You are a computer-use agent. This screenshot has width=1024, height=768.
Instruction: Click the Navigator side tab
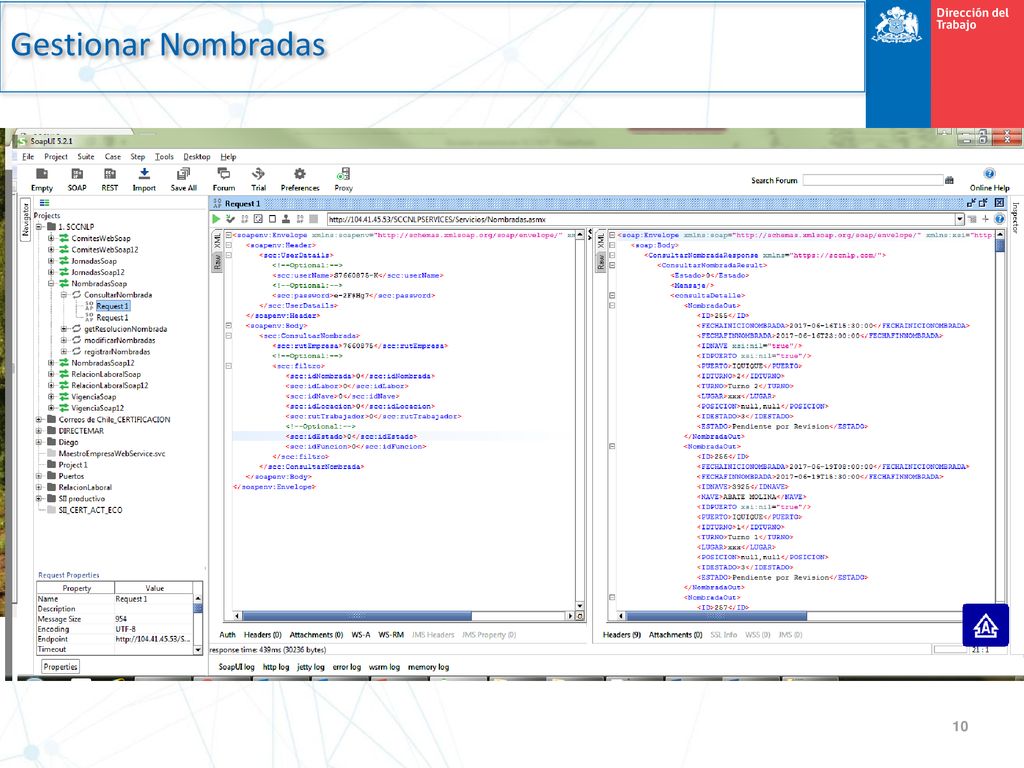click(25, 220)
